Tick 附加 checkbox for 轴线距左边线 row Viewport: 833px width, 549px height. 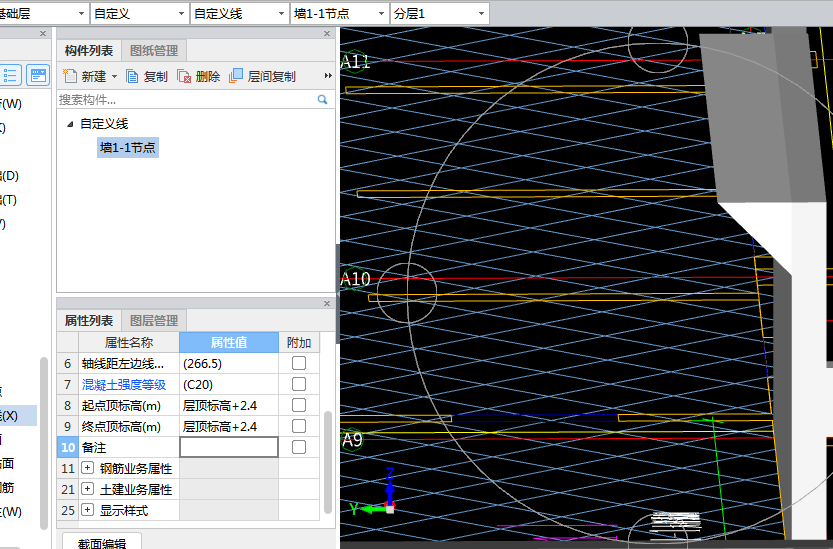(299, 363)
